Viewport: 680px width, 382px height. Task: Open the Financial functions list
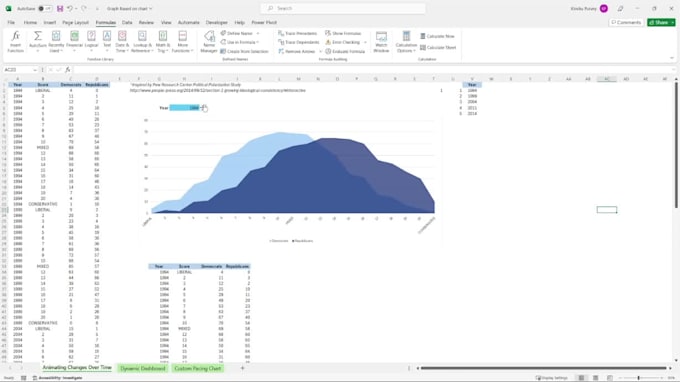[x=74, y=42]
